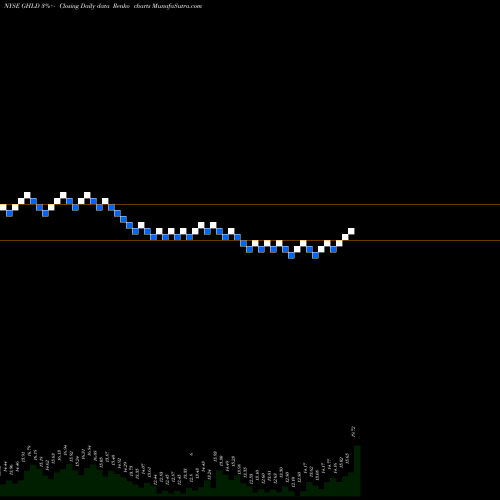The height and width of the screenshot is (500, 500).
Task: Select the upper orange horizontal level line
Action: point(250,204)
